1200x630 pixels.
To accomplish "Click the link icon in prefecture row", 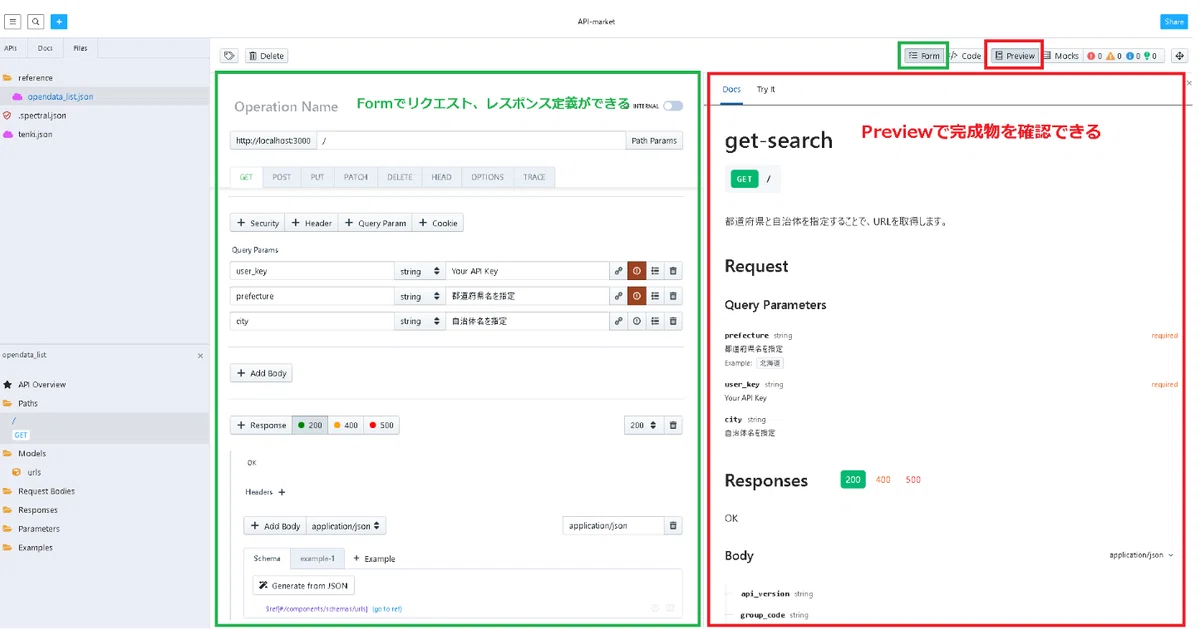I will (618, 296).
